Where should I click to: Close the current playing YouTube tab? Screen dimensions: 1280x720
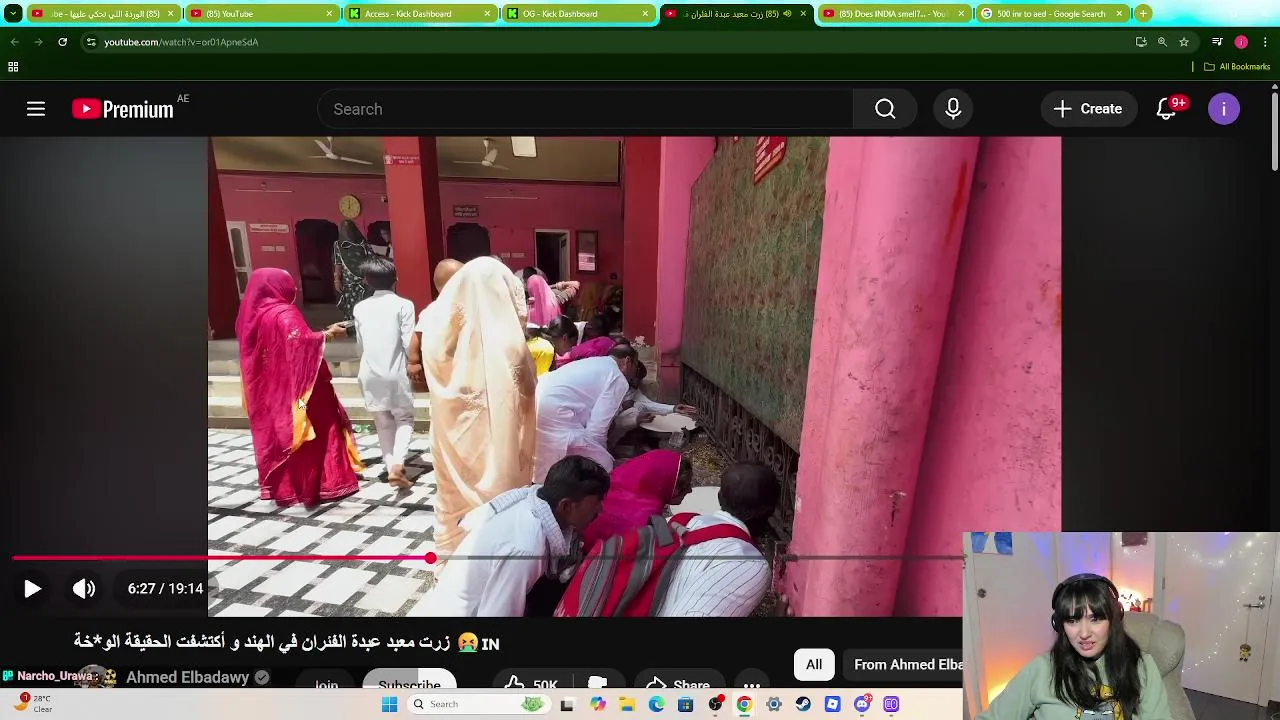(803, 14)
